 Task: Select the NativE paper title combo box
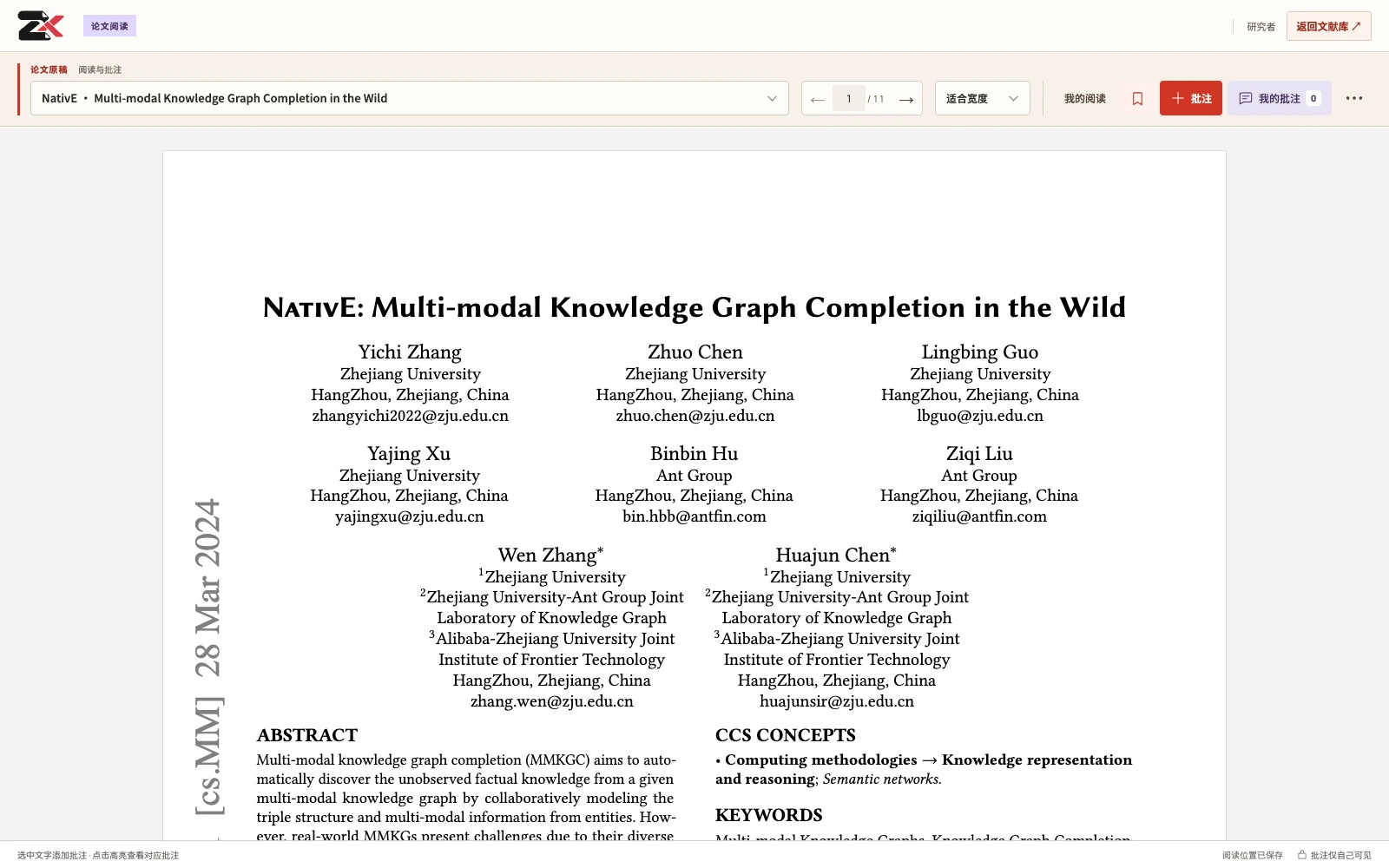click(410, 98)
